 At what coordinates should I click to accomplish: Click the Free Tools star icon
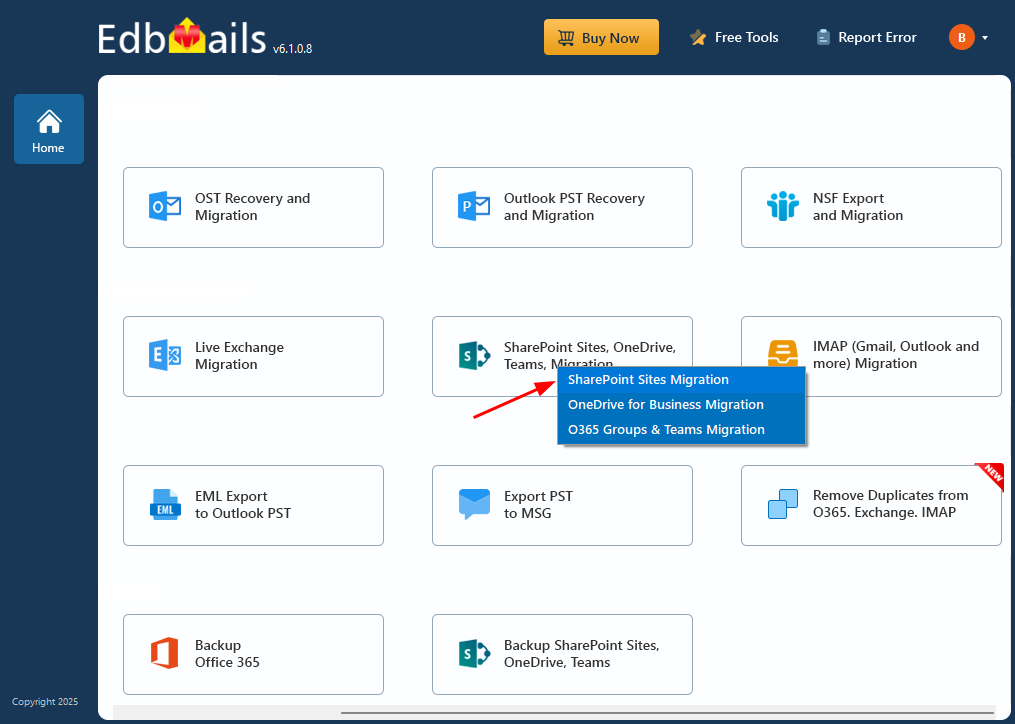pyautogui.click(x=698, y=38)
